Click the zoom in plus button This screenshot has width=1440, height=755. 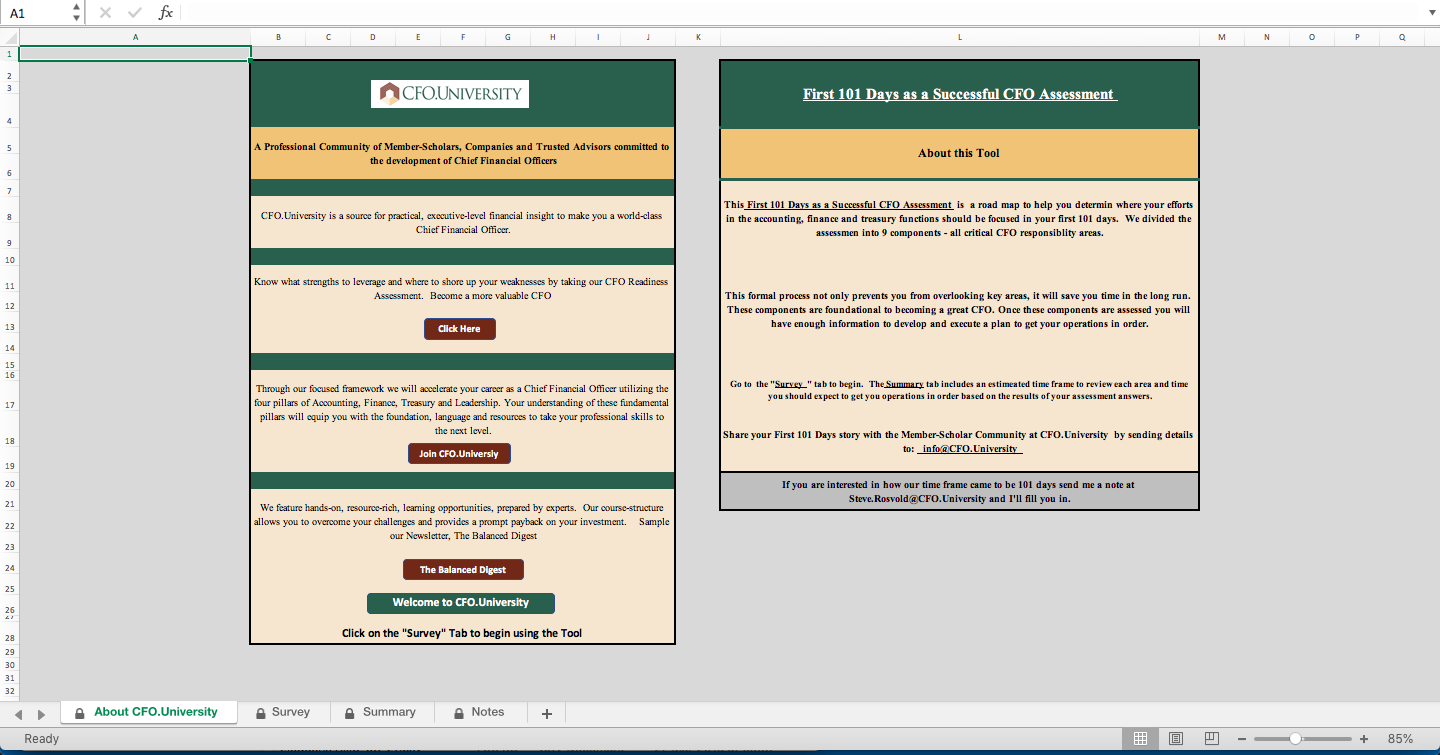[x=1364, y=739]
